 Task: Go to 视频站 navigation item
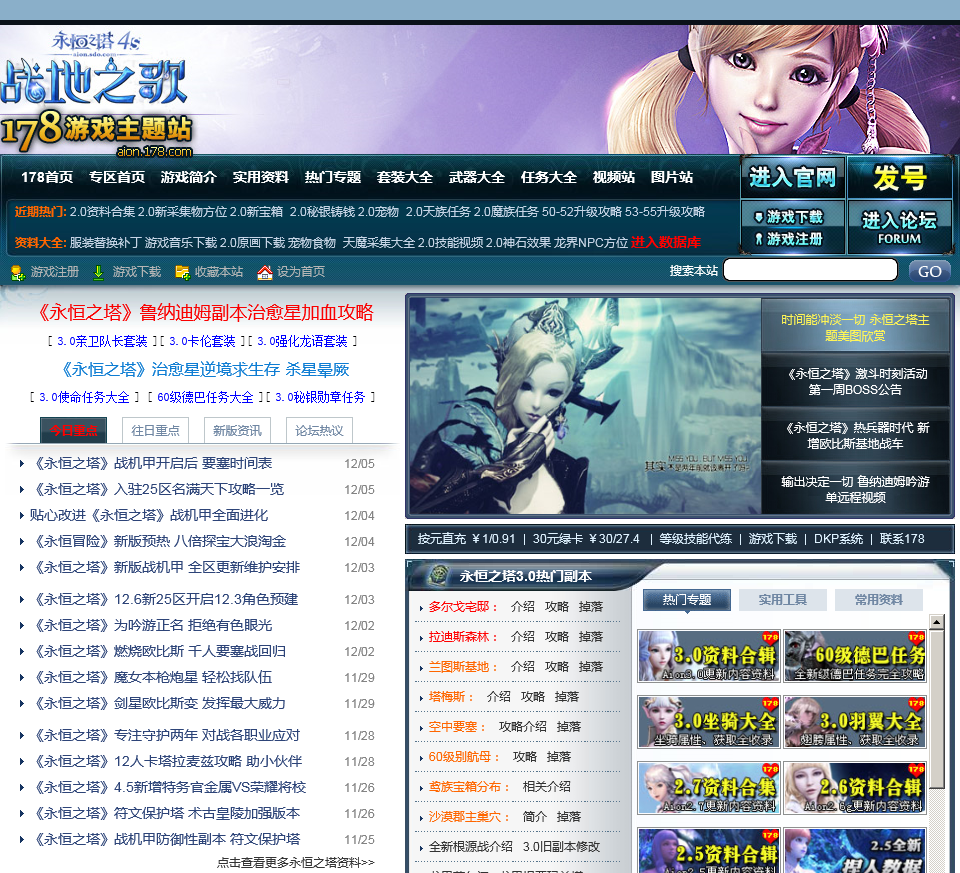[x=613, y=178]
